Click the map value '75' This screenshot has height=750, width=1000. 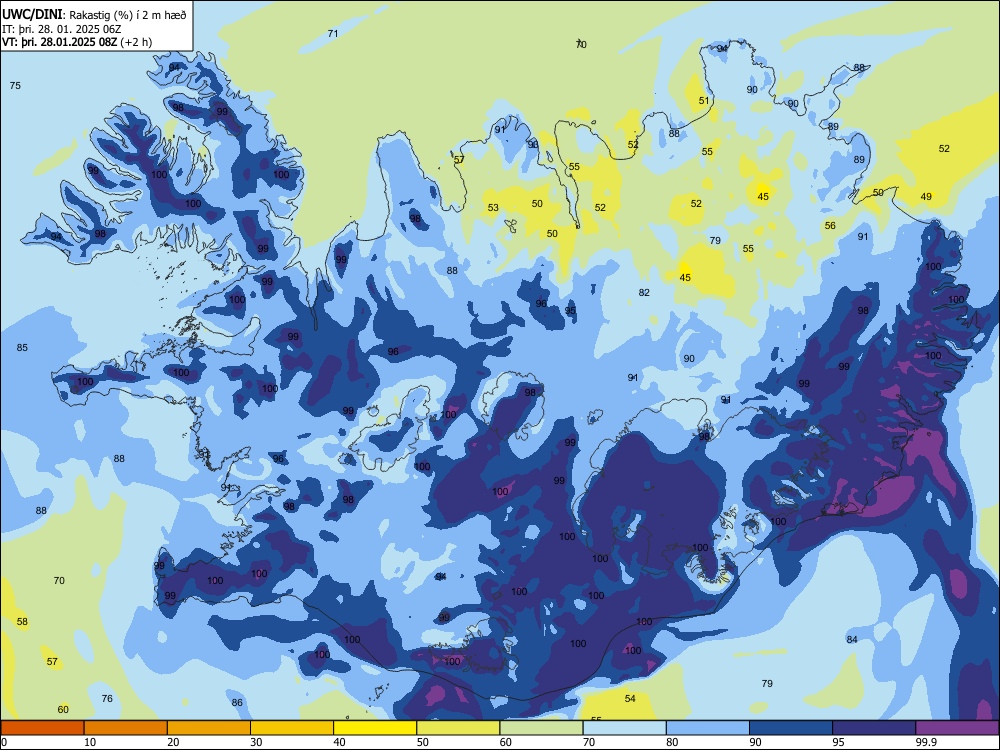pyautogui.click(x=15, y=85)
